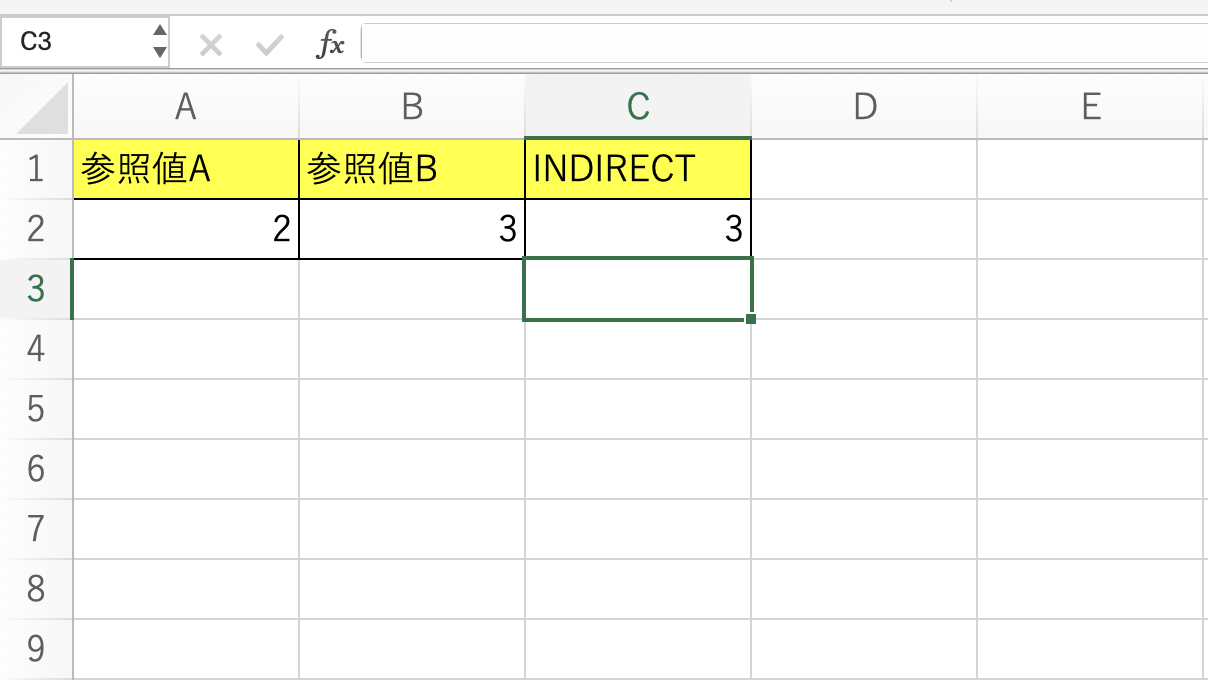1208x680 pixels.
Task: Click cell A2 containing value 2
Action: (x=185, y=228)
